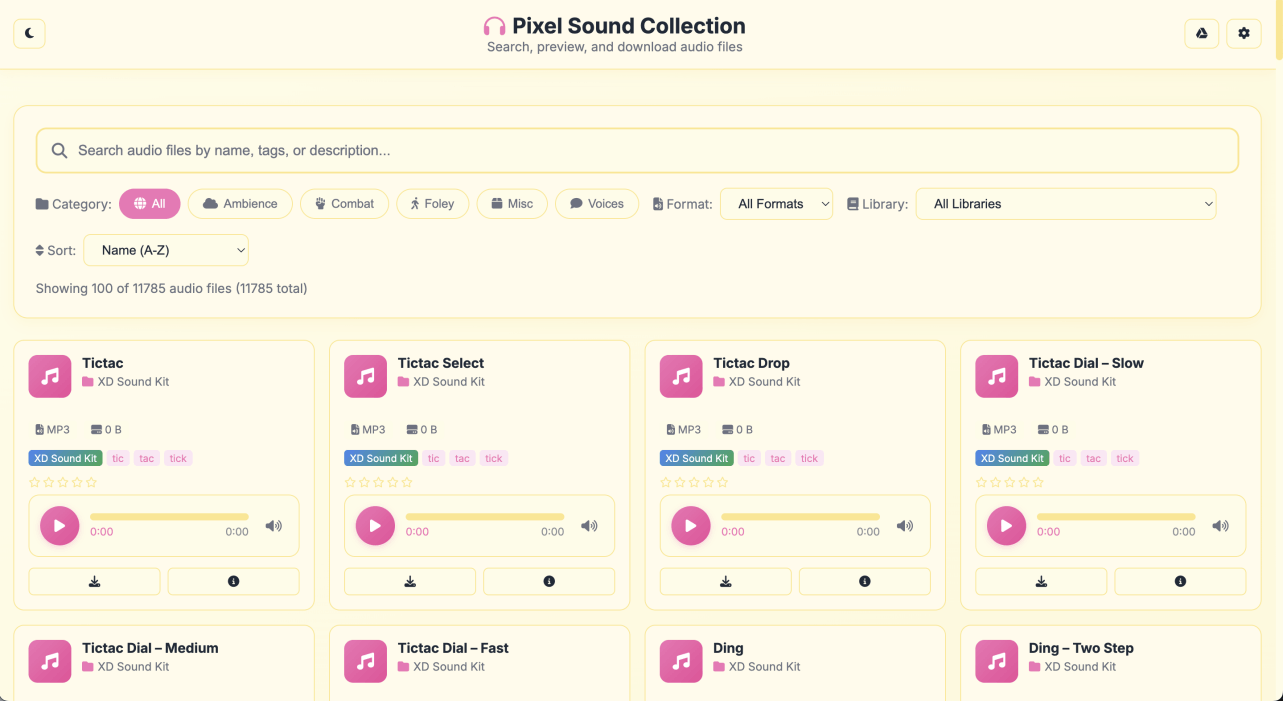Download the Tictac audio file
The image size is (1283, 701).
[x=95, y=581]
